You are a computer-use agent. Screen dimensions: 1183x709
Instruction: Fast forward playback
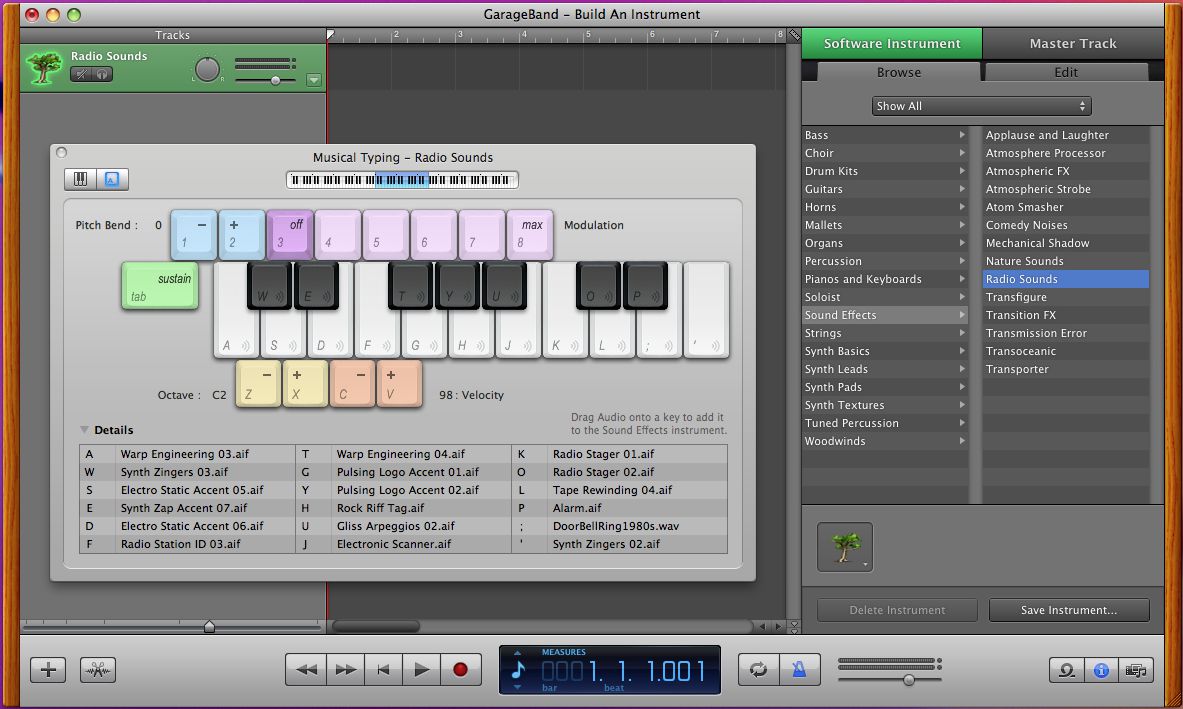pyautogui.click(x=346, y=669)
